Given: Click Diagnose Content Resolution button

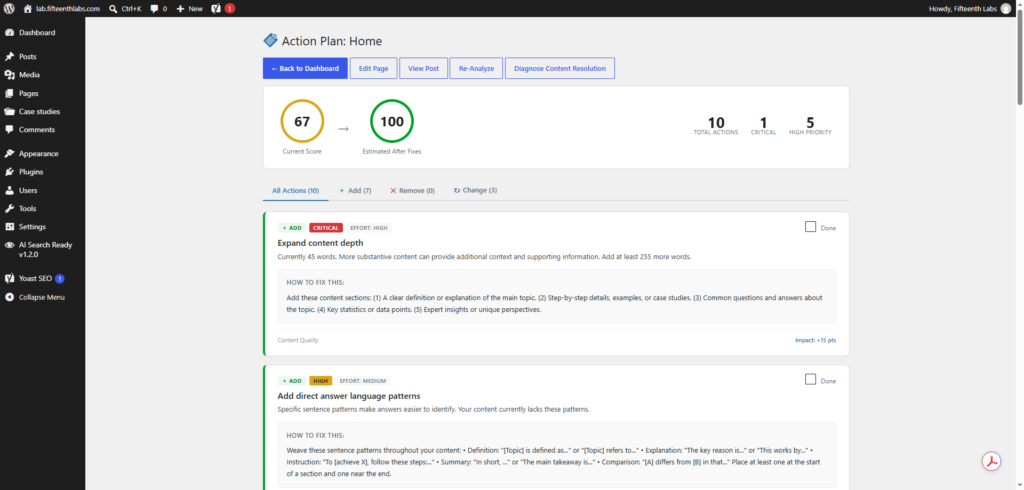Looking at the screenshot, I should 560,68.
